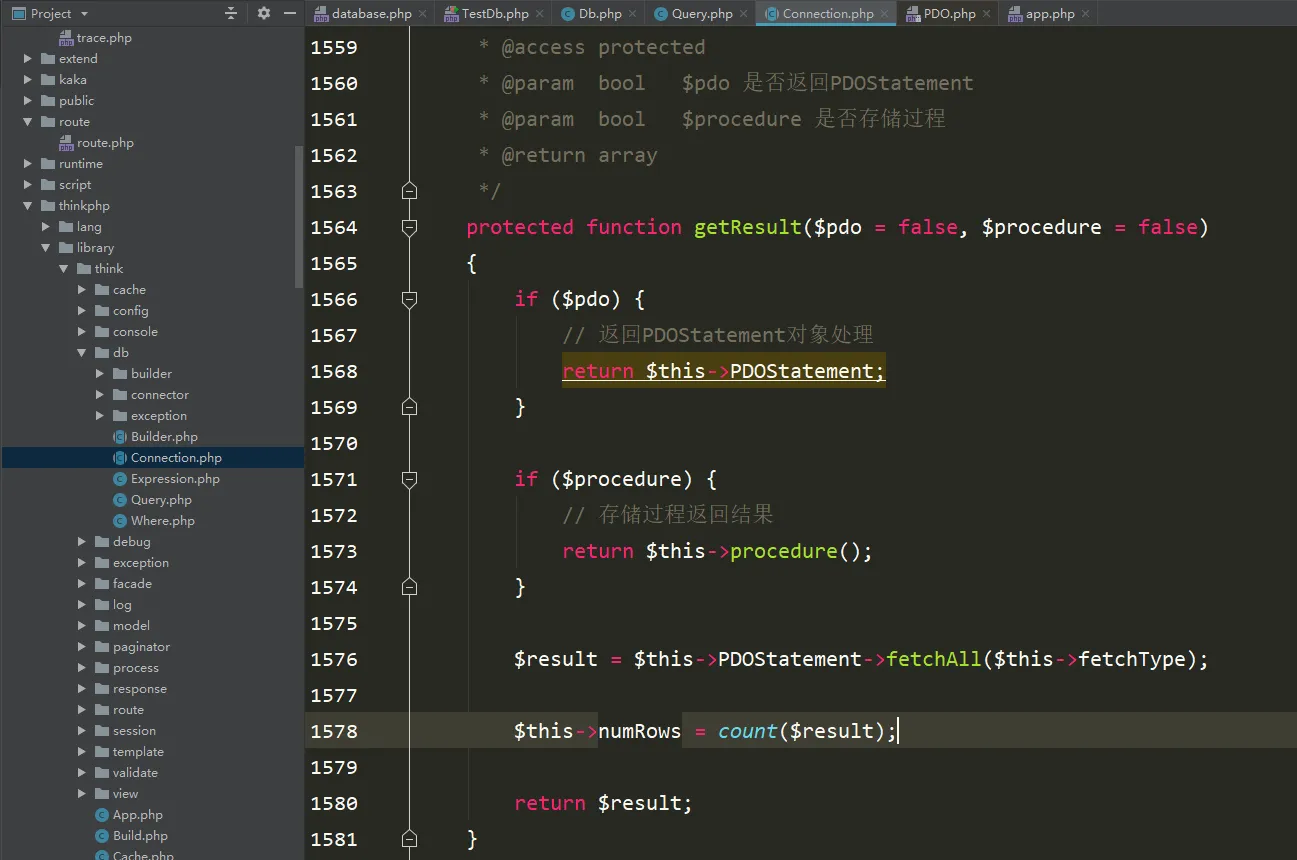Image resolution: width=1297 pixels, height=860 pixels.
Task: Click the fetchAll method call on line 1576
Action: pyautogui.click(x=934, y=659)
